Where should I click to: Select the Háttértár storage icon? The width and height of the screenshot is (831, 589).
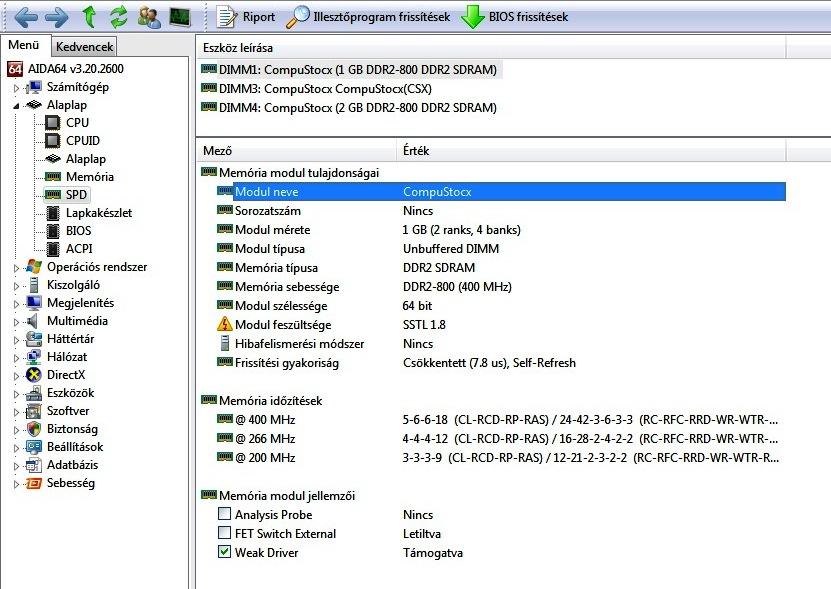pos(34,339)
